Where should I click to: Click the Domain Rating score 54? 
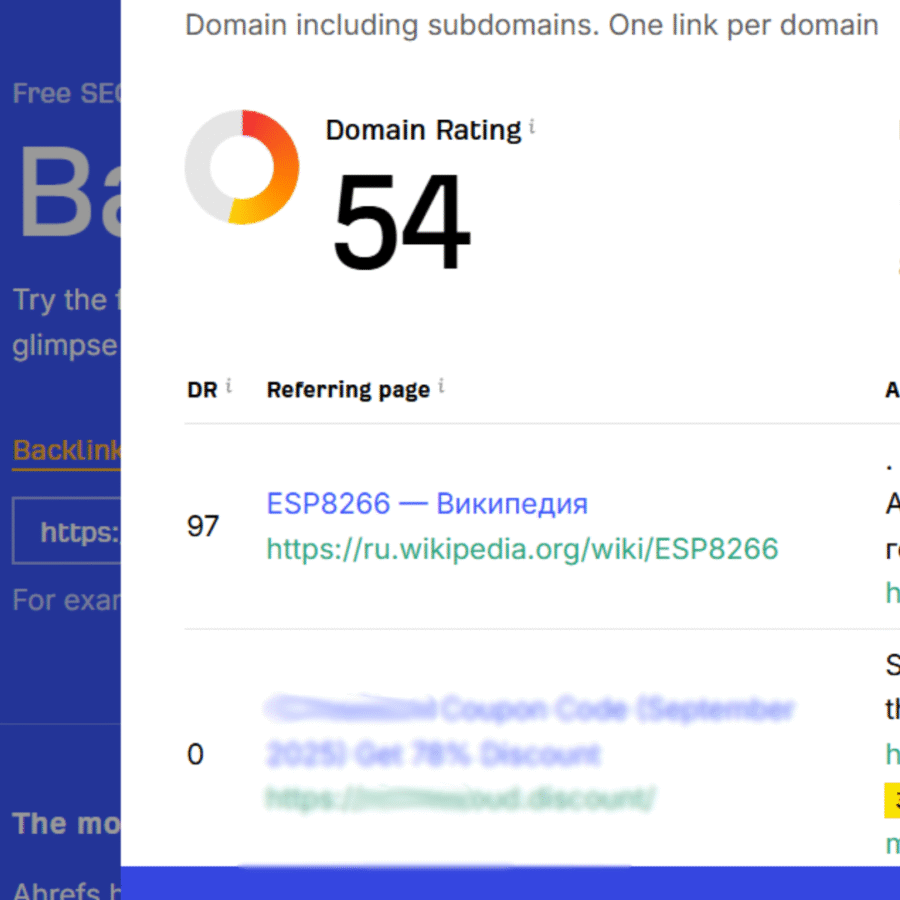tap(402, 222)
